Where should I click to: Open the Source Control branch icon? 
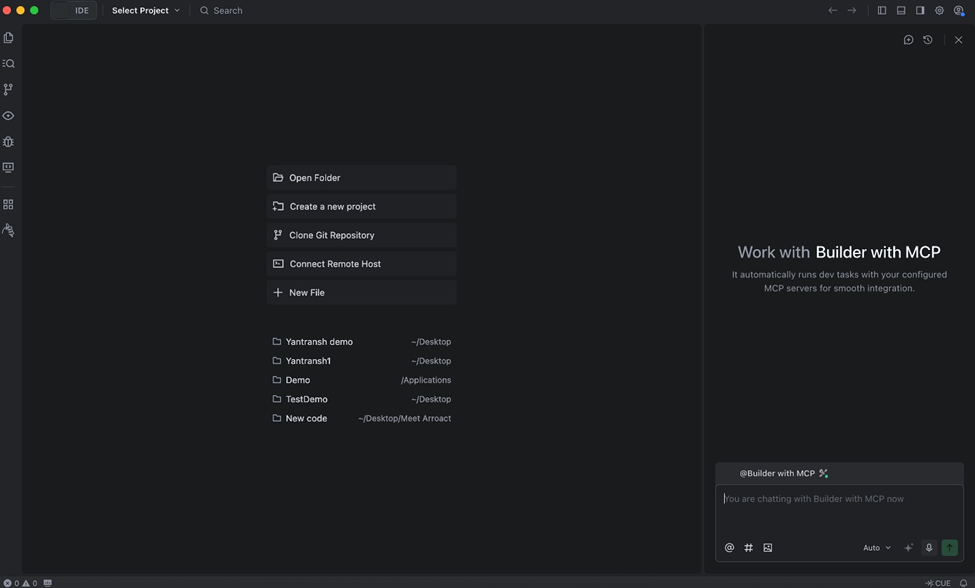point(8,90)
